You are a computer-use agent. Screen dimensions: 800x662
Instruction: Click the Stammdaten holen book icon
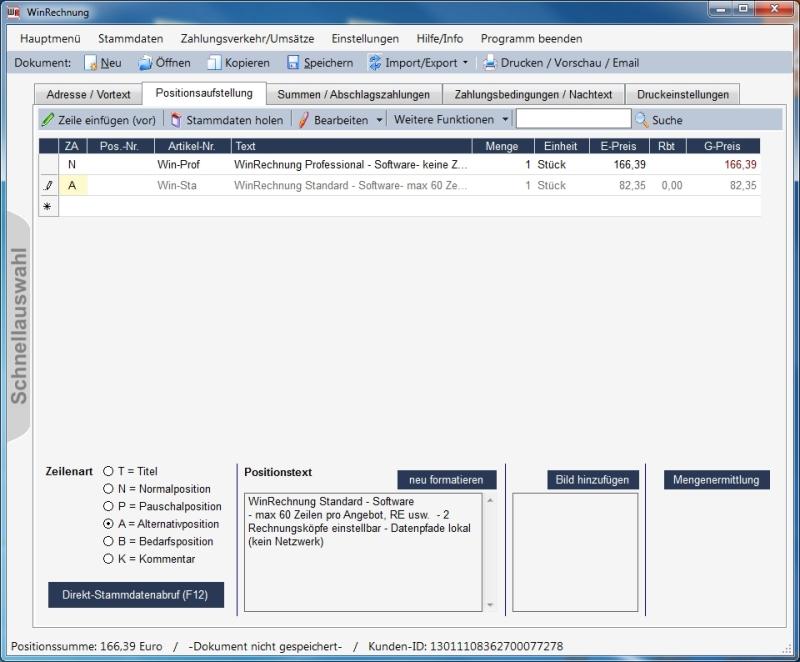pyautogui.click(x=176, y=120)
